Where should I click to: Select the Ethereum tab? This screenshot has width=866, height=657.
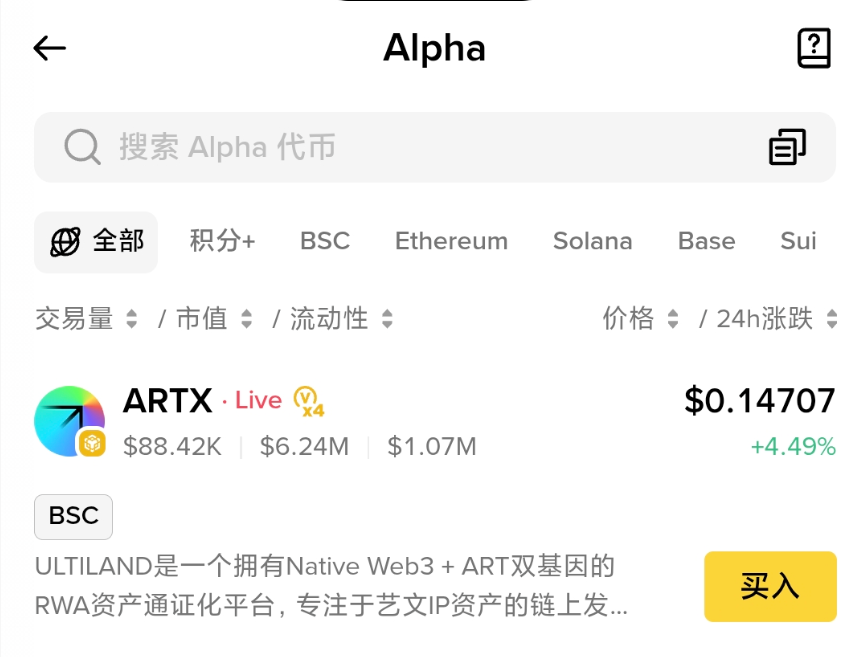[451, 241]
